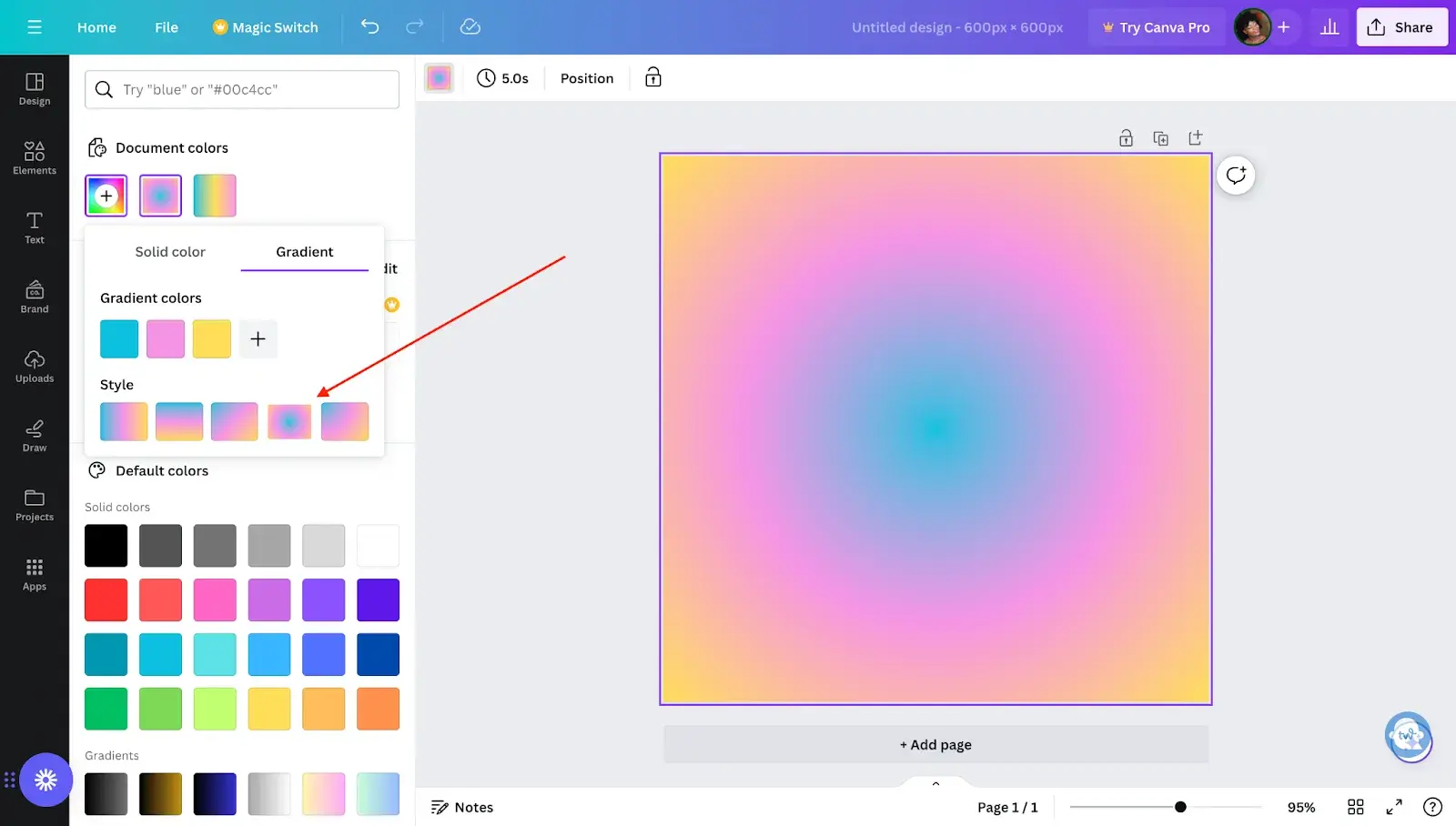Screen dimensions: 1456x826
Task: Click Try Canva Pro button
Action: click(1156, 27)
